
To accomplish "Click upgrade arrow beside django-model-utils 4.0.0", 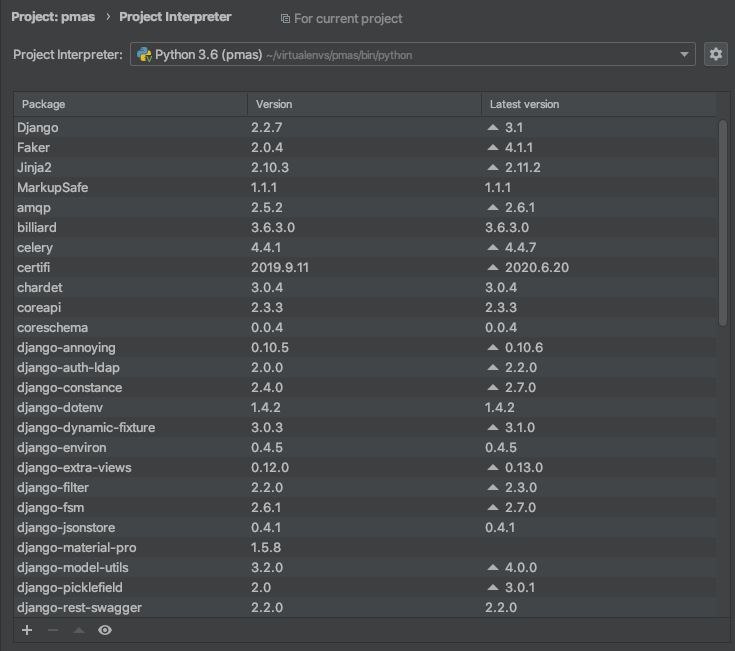I will click(493, 567).
